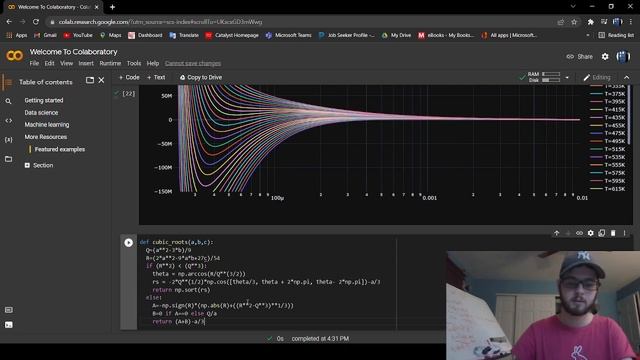Collapse the header with chevron up
Screen dimensions: 640x360
[x=627, y=78]
